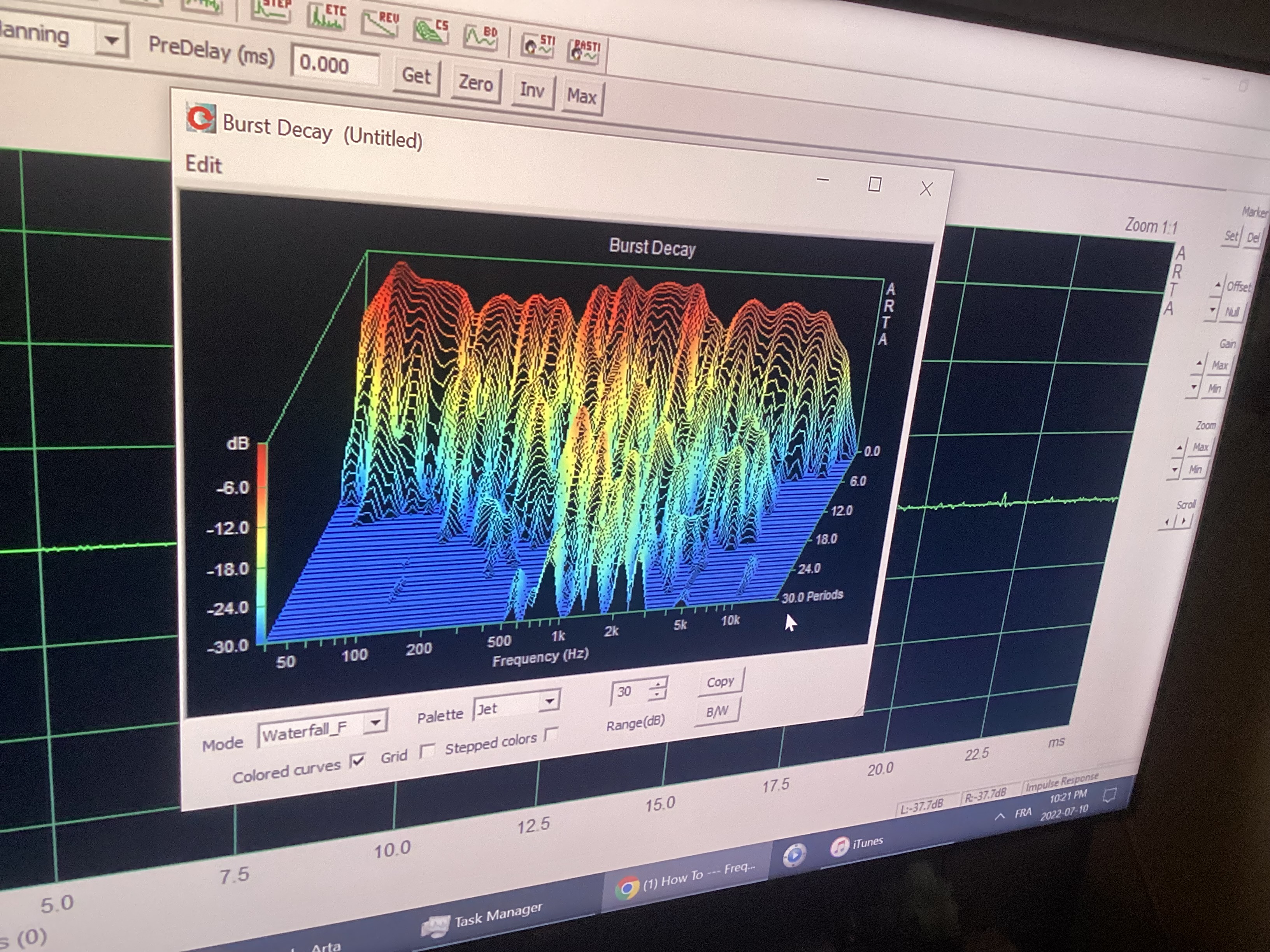
Task: Click the Marker Del button
Action: 1253,238
